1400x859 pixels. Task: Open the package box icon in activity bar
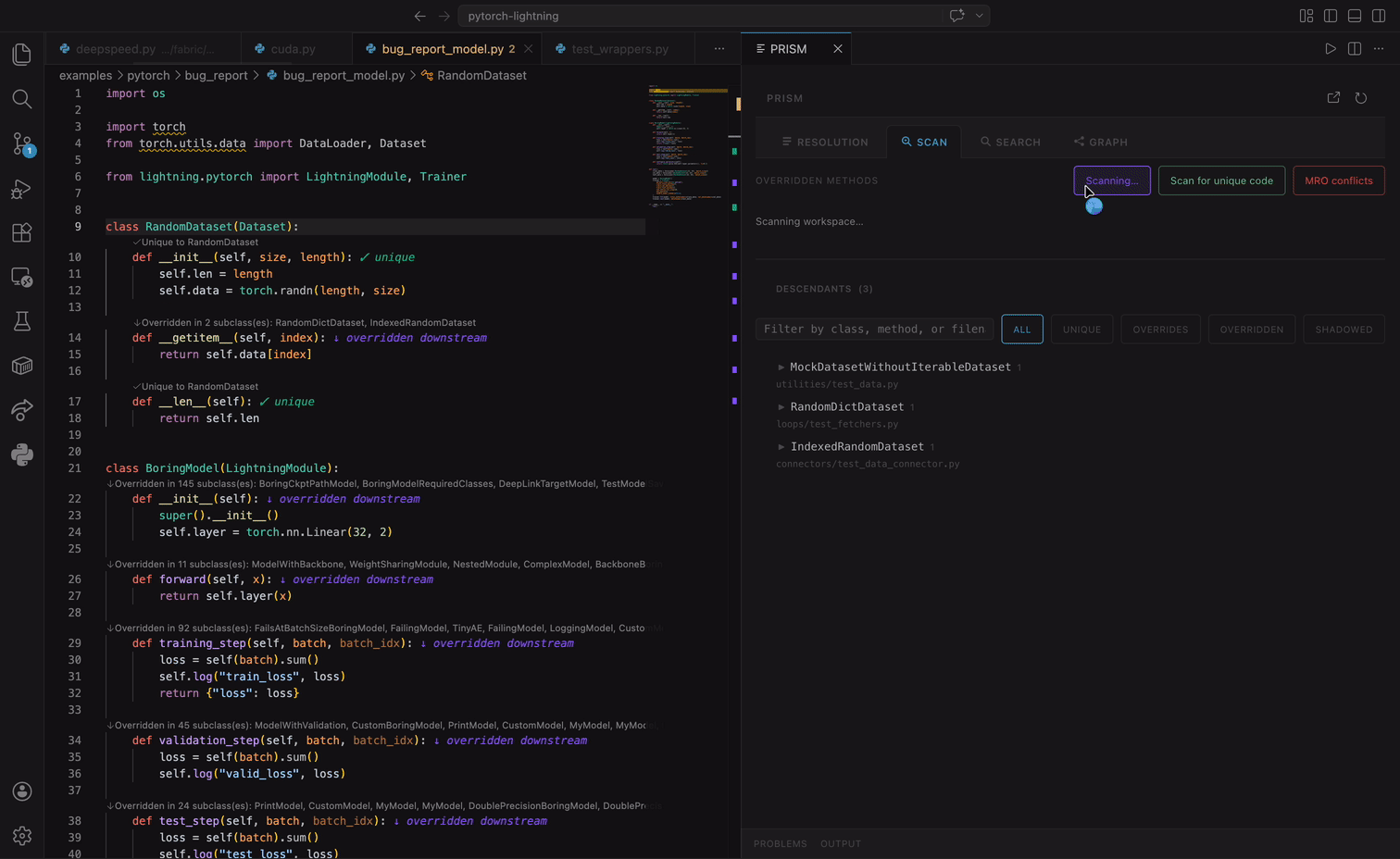[x=22, y=366]
